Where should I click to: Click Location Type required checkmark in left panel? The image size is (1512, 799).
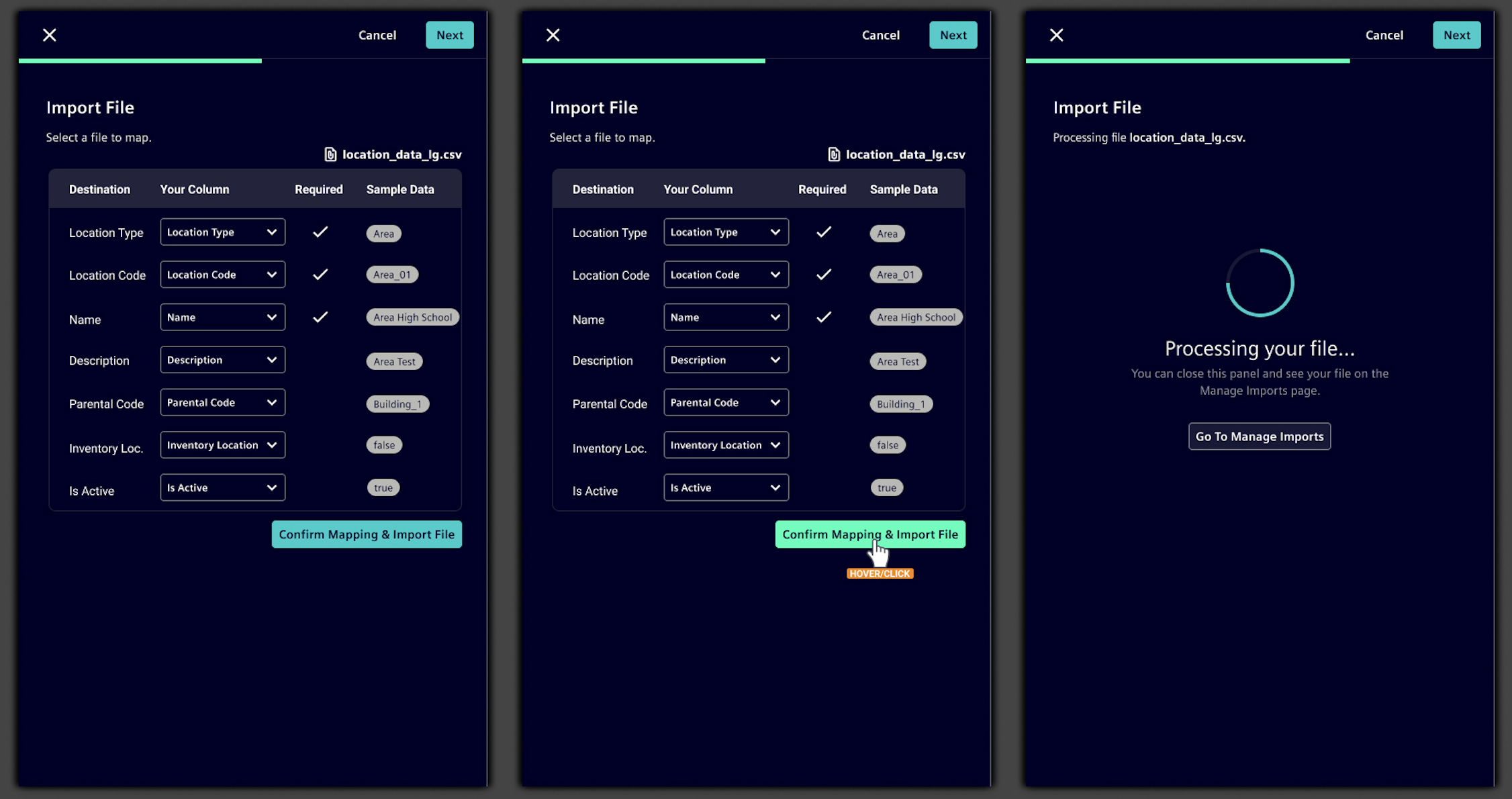pos(320,232)
